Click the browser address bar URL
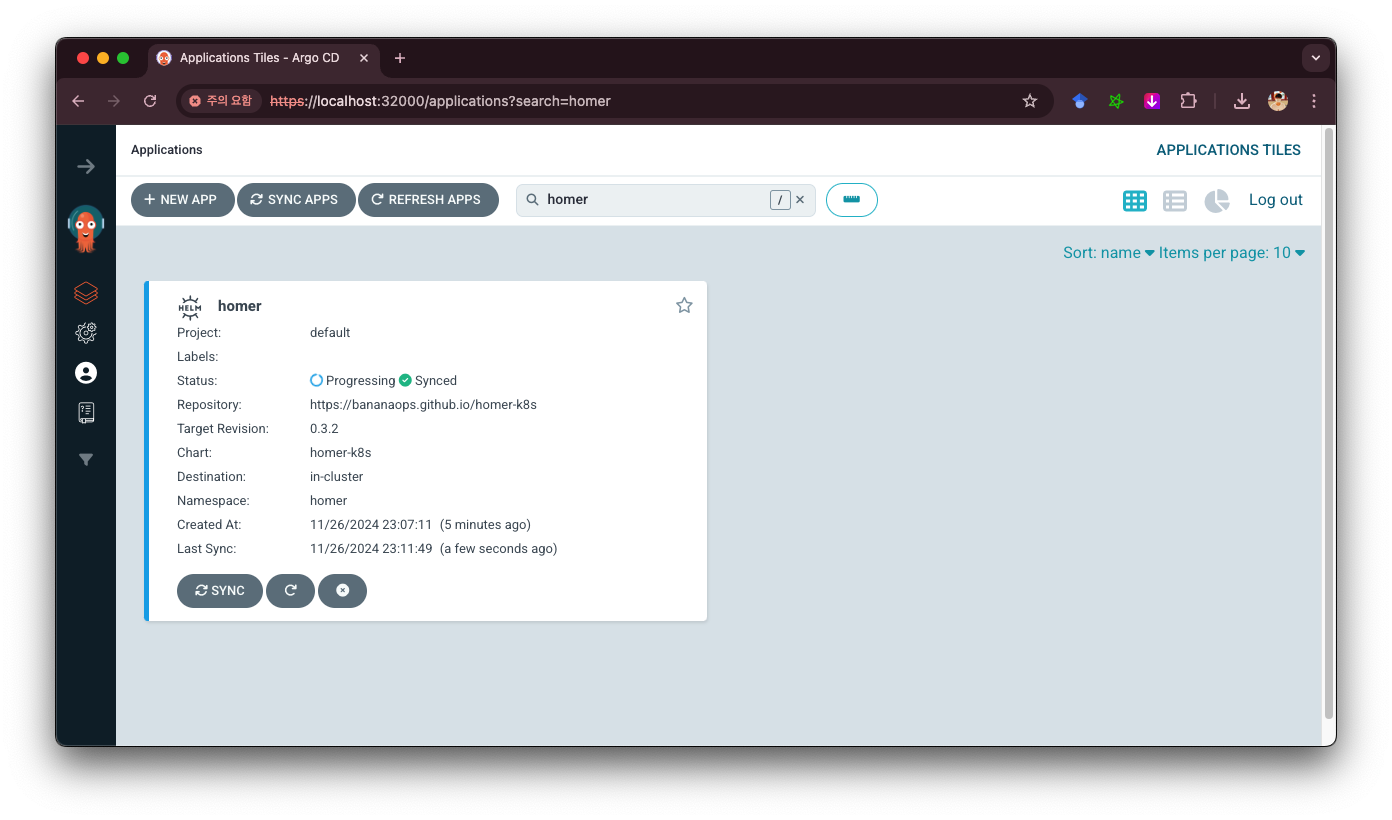The height and width of the screenshot is (820, 1392). coord(440,101)
